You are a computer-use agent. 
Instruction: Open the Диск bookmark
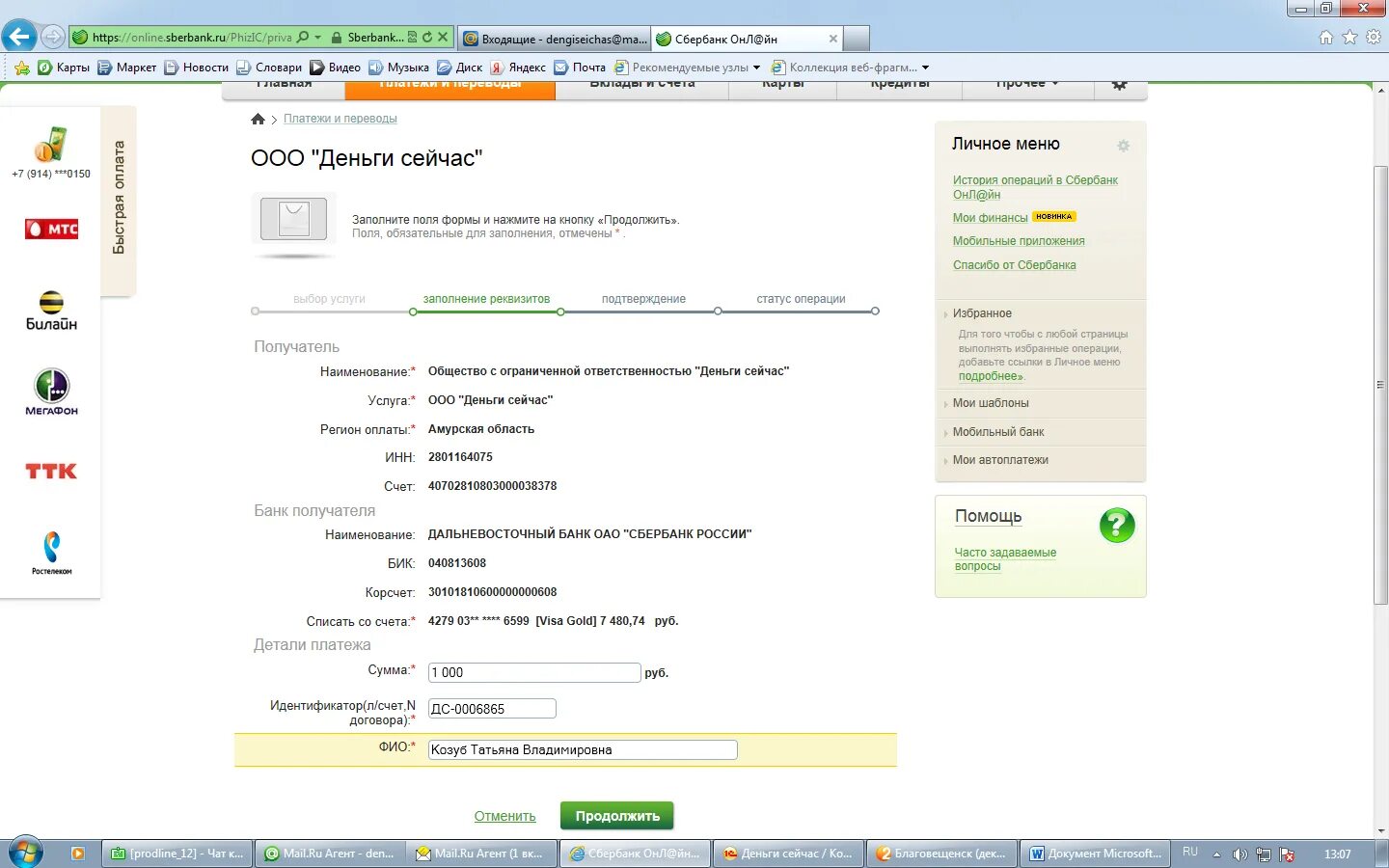click(459, 68)
